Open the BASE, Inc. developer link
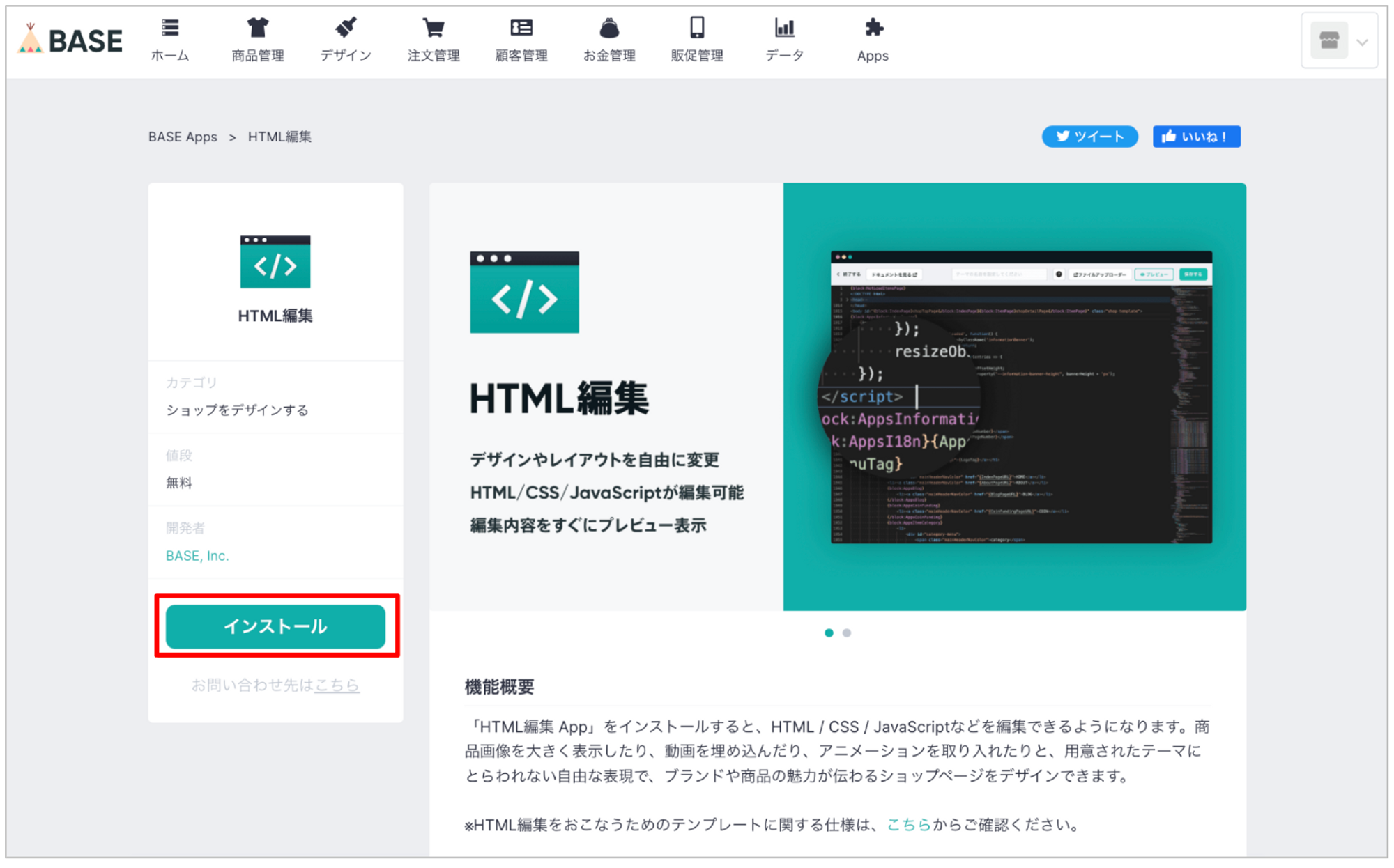This screenshot has height=868, width=1394. coord(197,555)
